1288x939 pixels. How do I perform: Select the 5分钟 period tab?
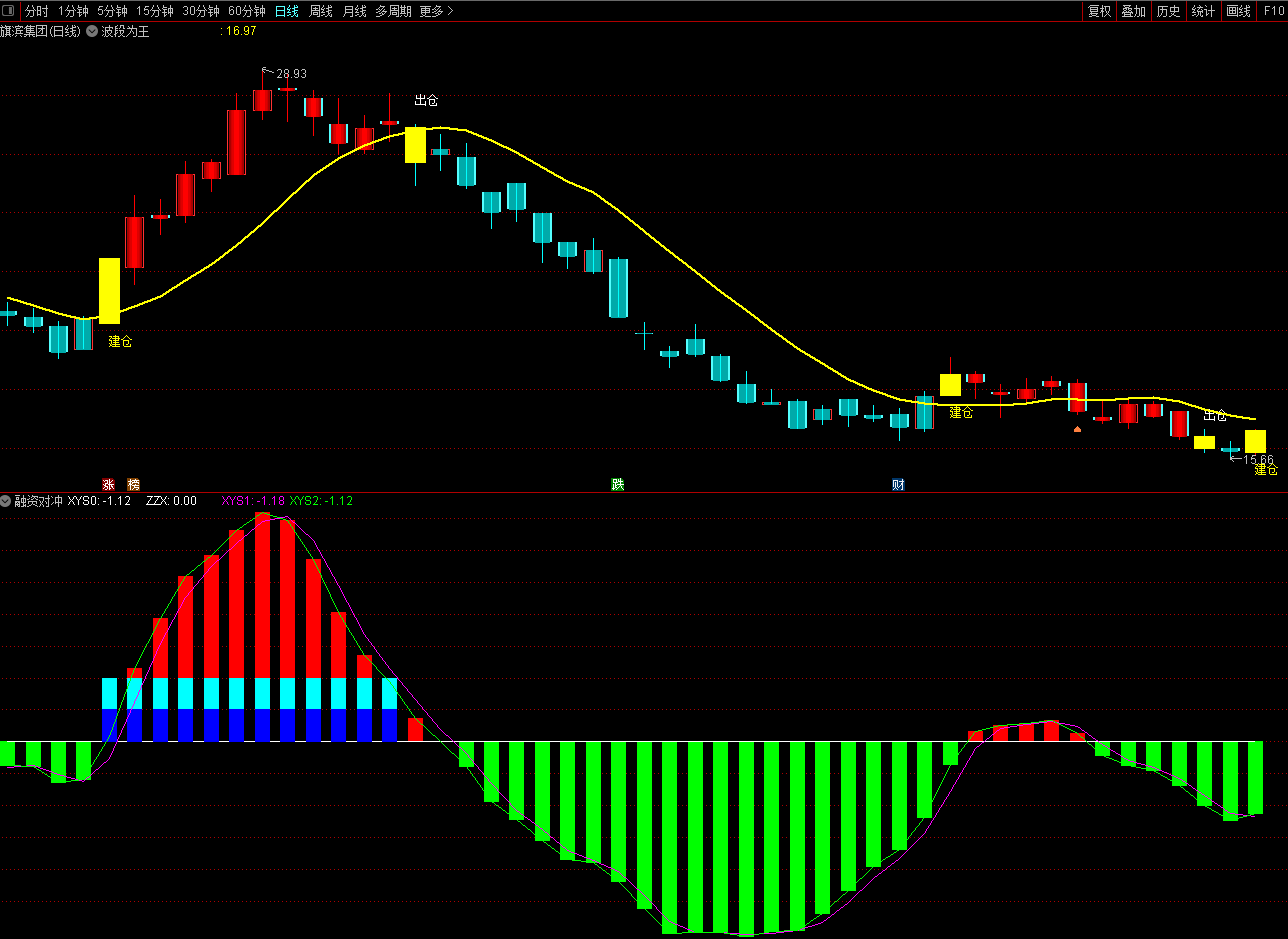point(112,11)
